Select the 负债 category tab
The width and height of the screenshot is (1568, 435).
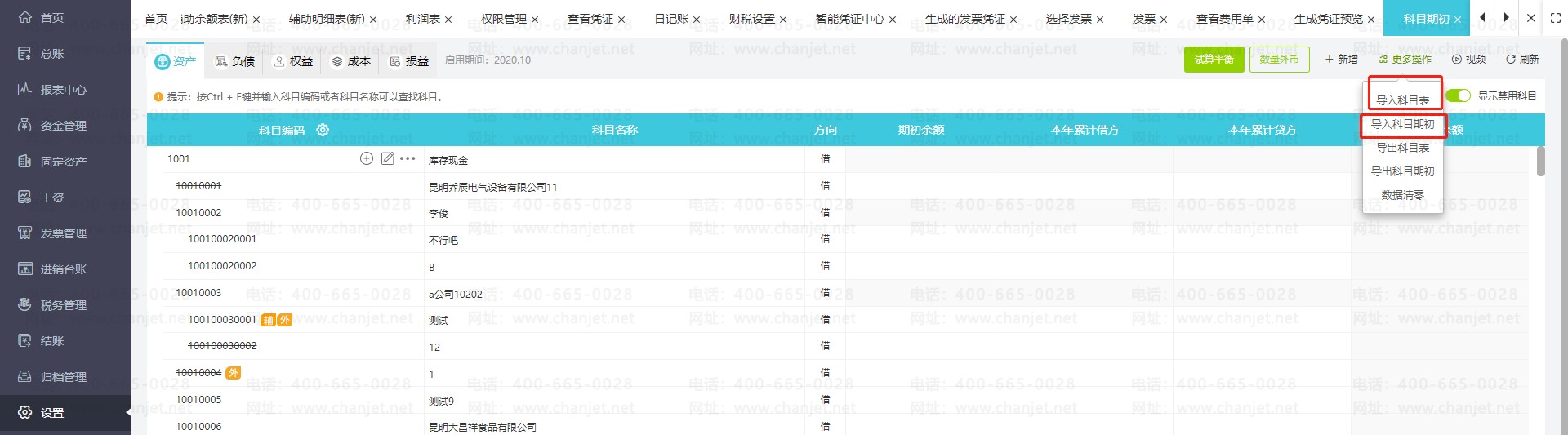click(x=235, y=61)
